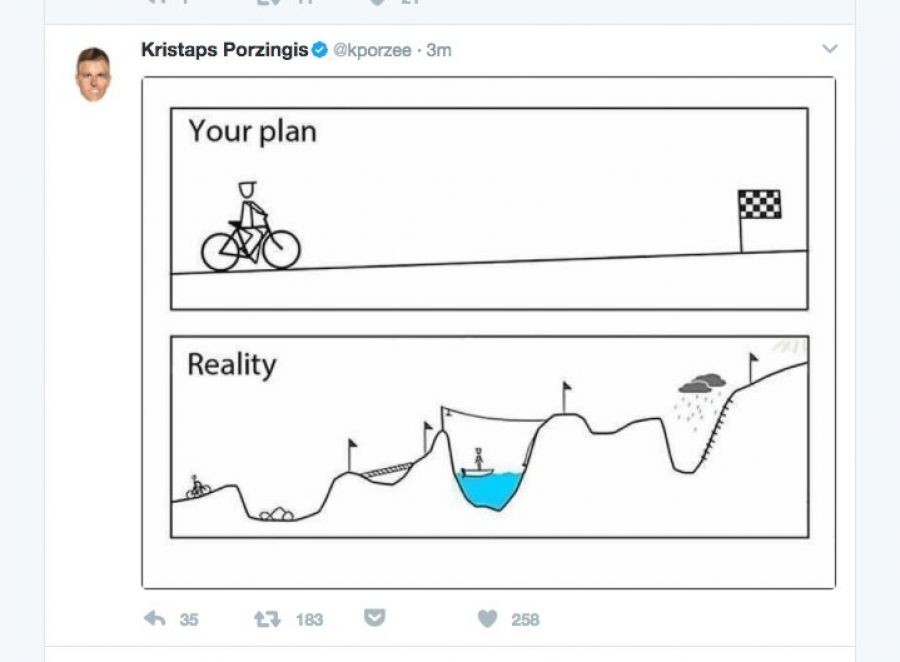Screen dimensions: 900x662
Task: Click the @kporzee handle
Action: [371, 50]
